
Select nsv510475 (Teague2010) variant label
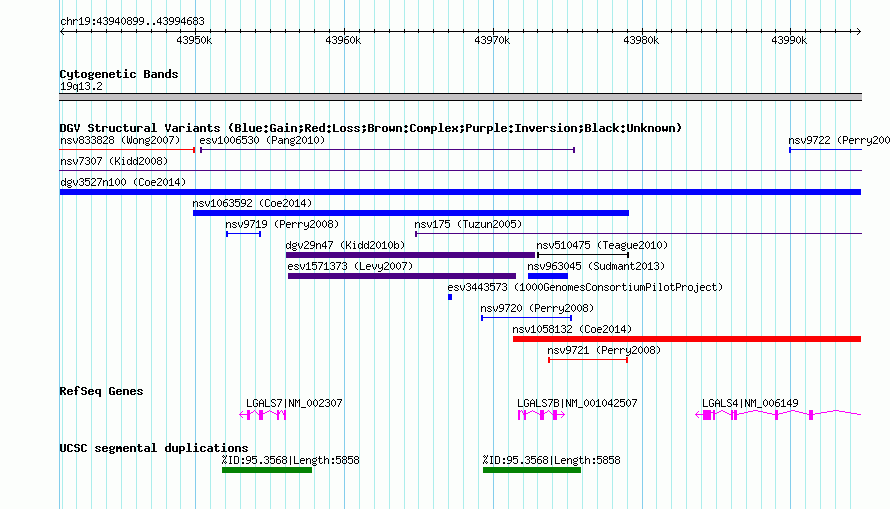602,245
